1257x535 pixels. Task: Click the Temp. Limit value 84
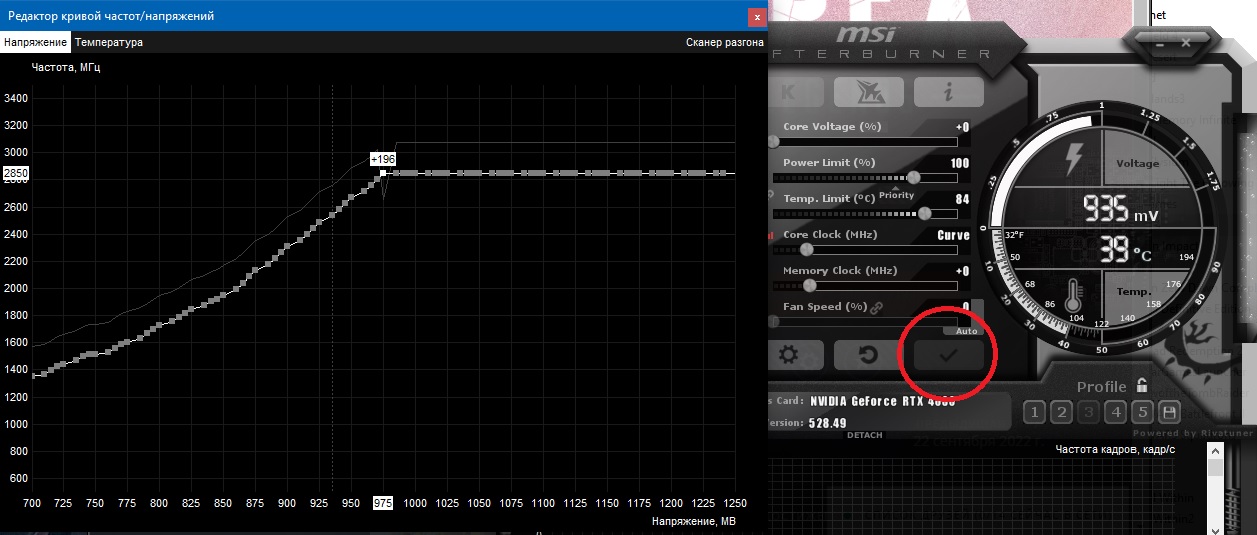click(963, 199)
